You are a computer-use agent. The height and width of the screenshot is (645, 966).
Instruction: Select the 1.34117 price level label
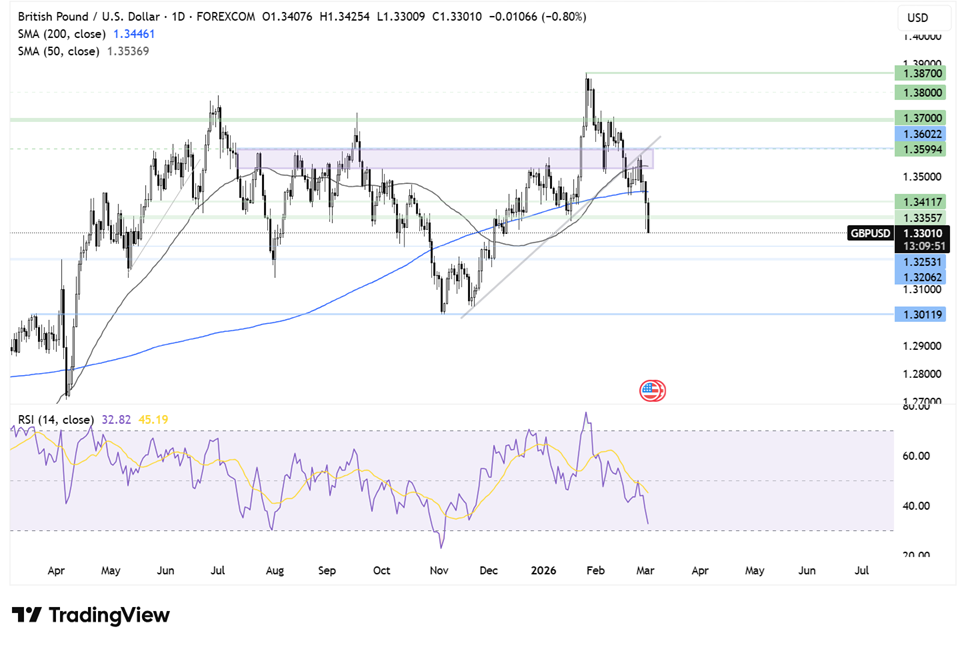pos(920,201)
